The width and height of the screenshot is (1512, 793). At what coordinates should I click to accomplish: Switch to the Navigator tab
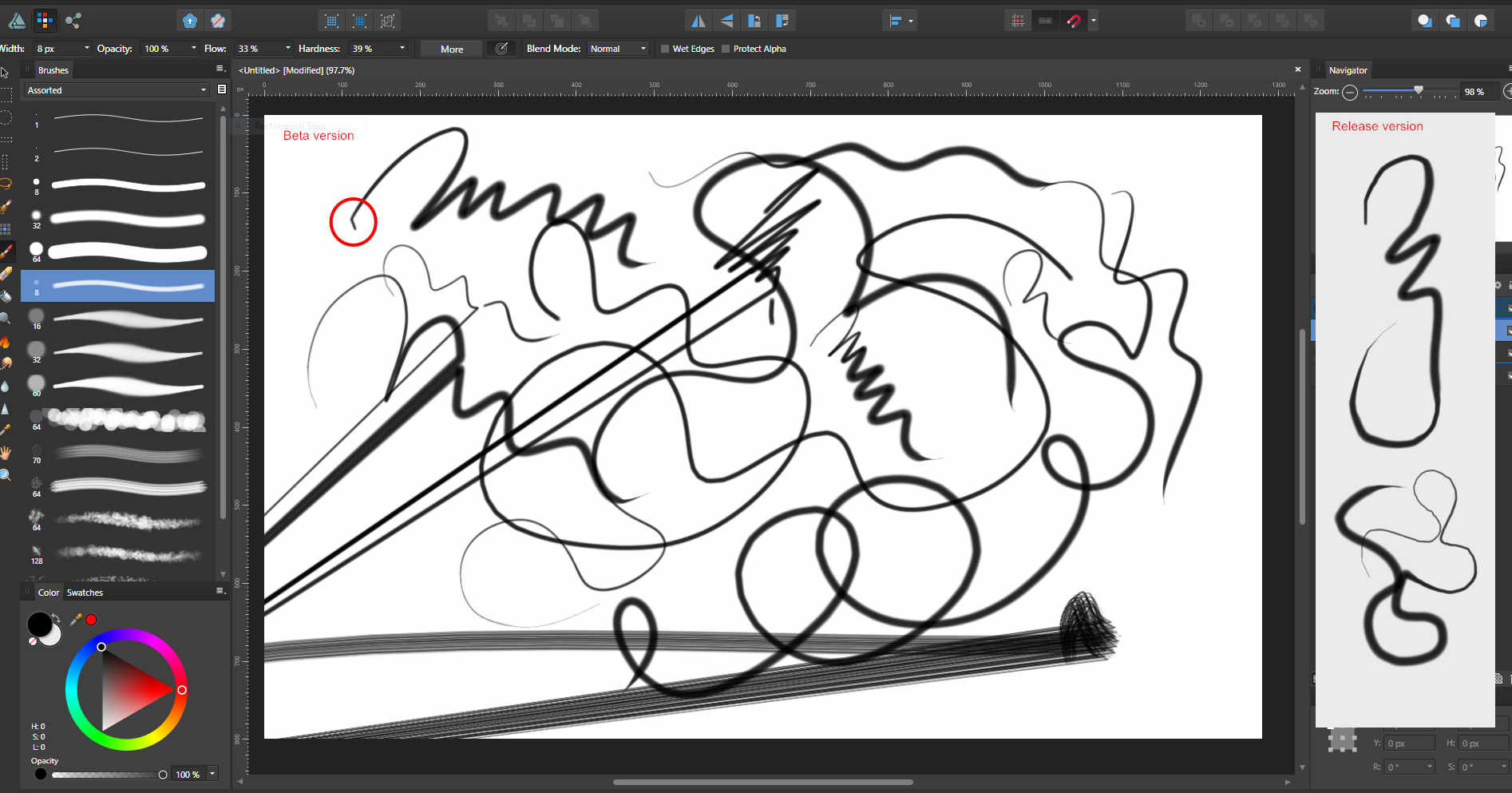point(1348,70)
